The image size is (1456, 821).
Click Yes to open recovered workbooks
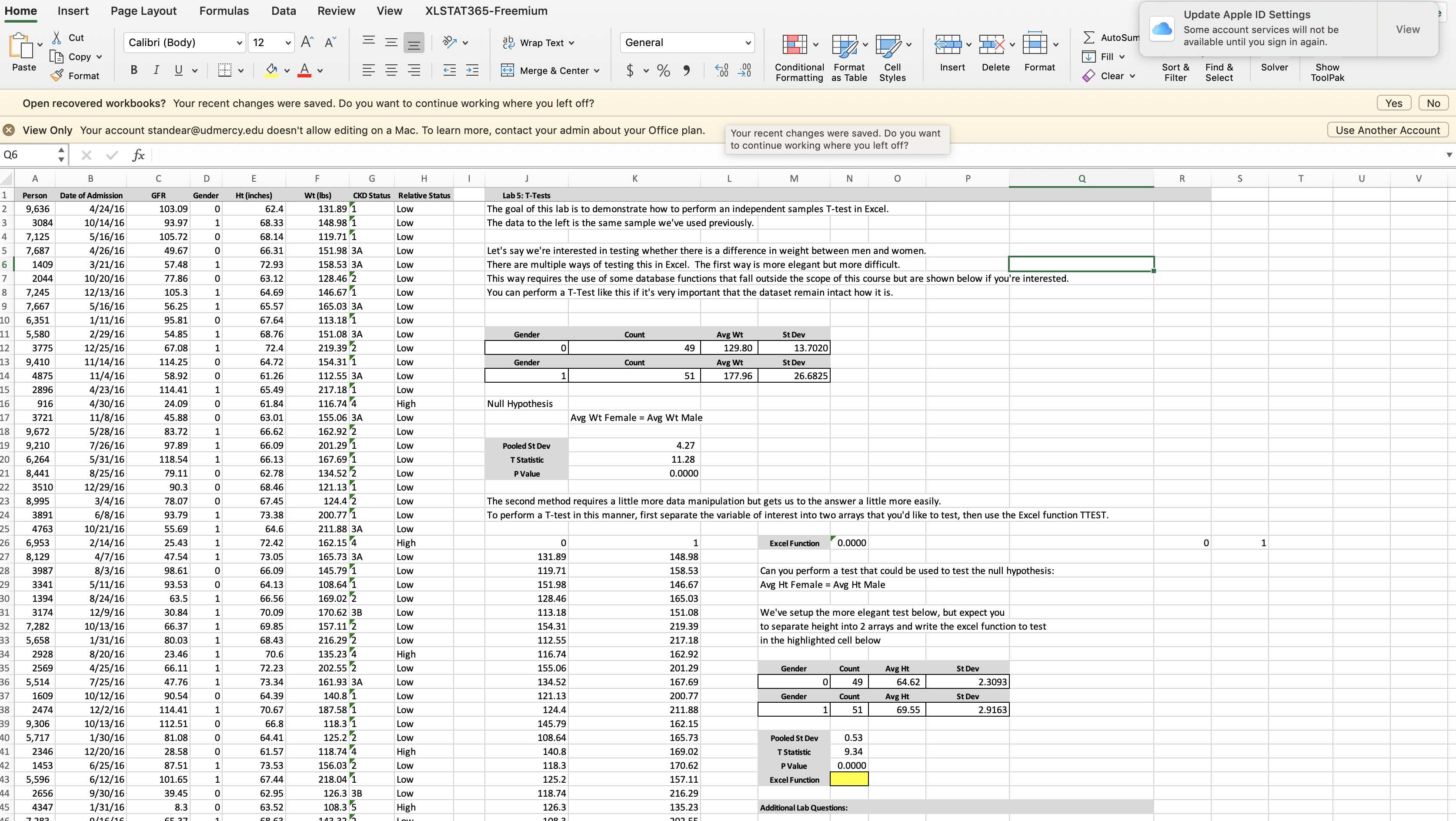click(x=1393, y=102)
